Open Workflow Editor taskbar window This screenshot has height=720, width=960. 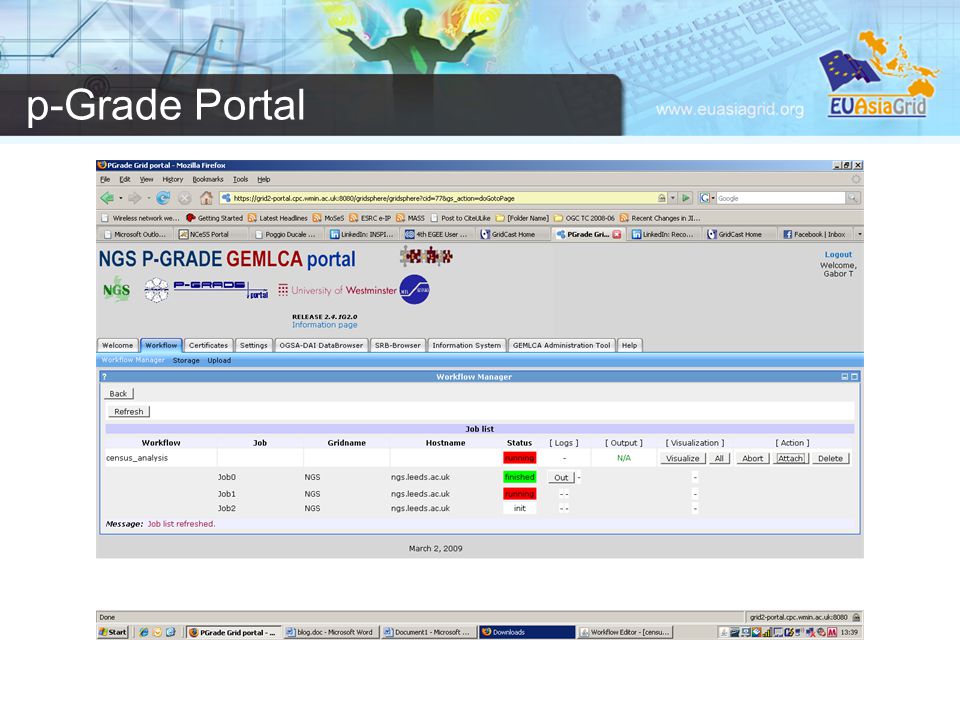click(x=625, y=632)
